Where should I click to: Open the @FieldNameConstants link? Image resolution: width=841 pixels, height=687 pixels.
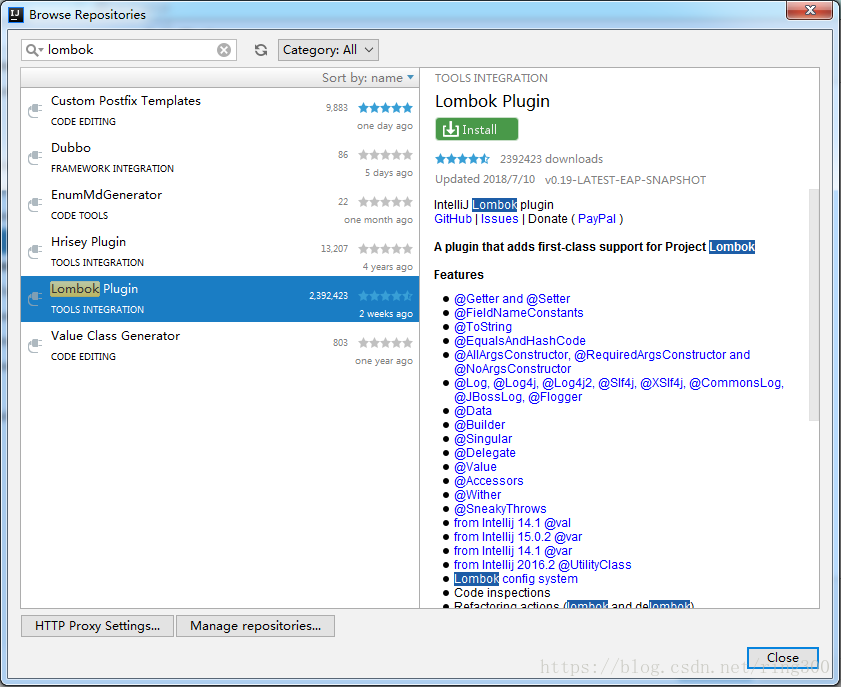click(x=519, y=313)
